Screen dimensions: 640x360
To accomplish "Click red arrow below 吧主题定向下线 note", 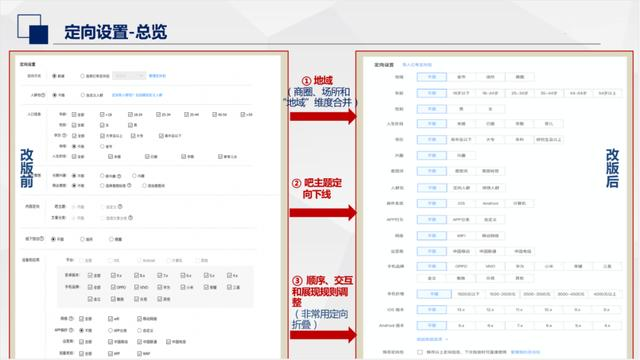I will [x=323, y=213].
